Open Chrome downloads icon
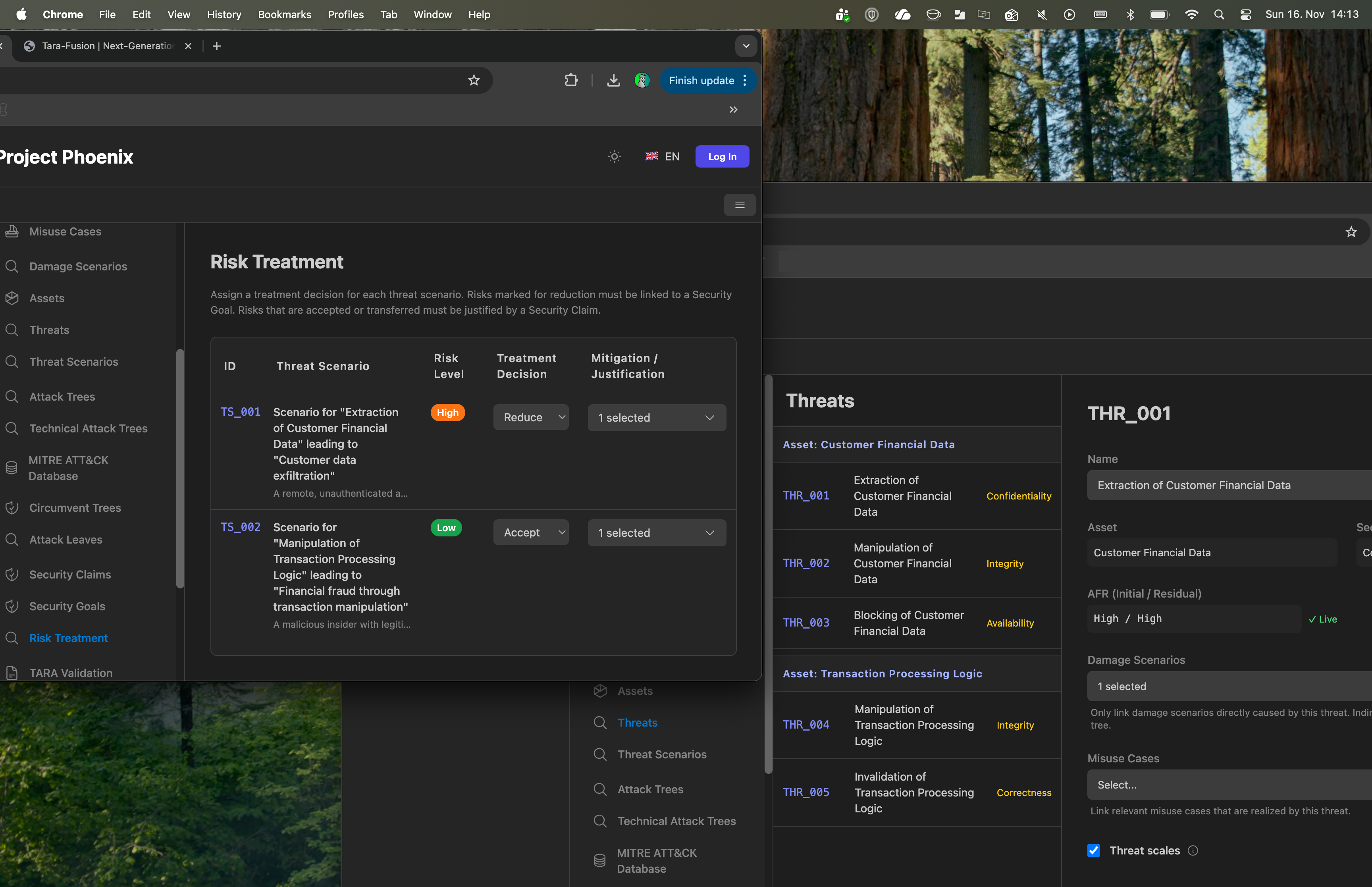The height and width of the screenshot is (887, 1372). [x=613, y=81]
